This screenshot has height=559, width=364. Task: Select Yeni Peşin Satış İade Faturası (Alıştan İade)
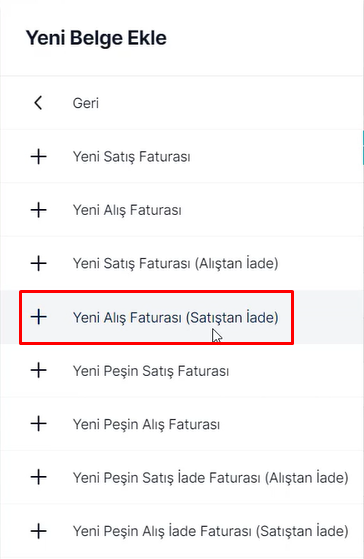coord(210,478)
